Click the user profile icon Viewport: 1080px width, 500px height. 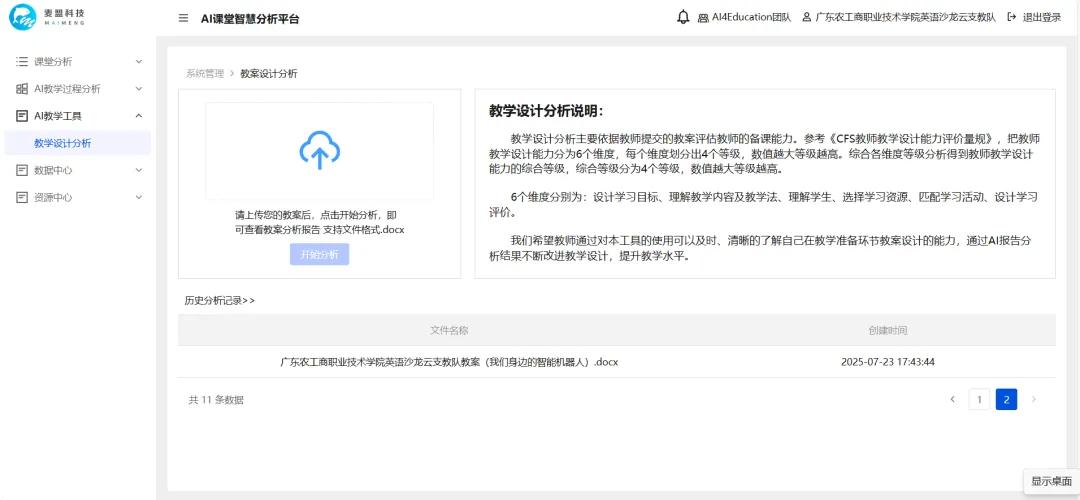pyautogui.click(x=806, y=18)
